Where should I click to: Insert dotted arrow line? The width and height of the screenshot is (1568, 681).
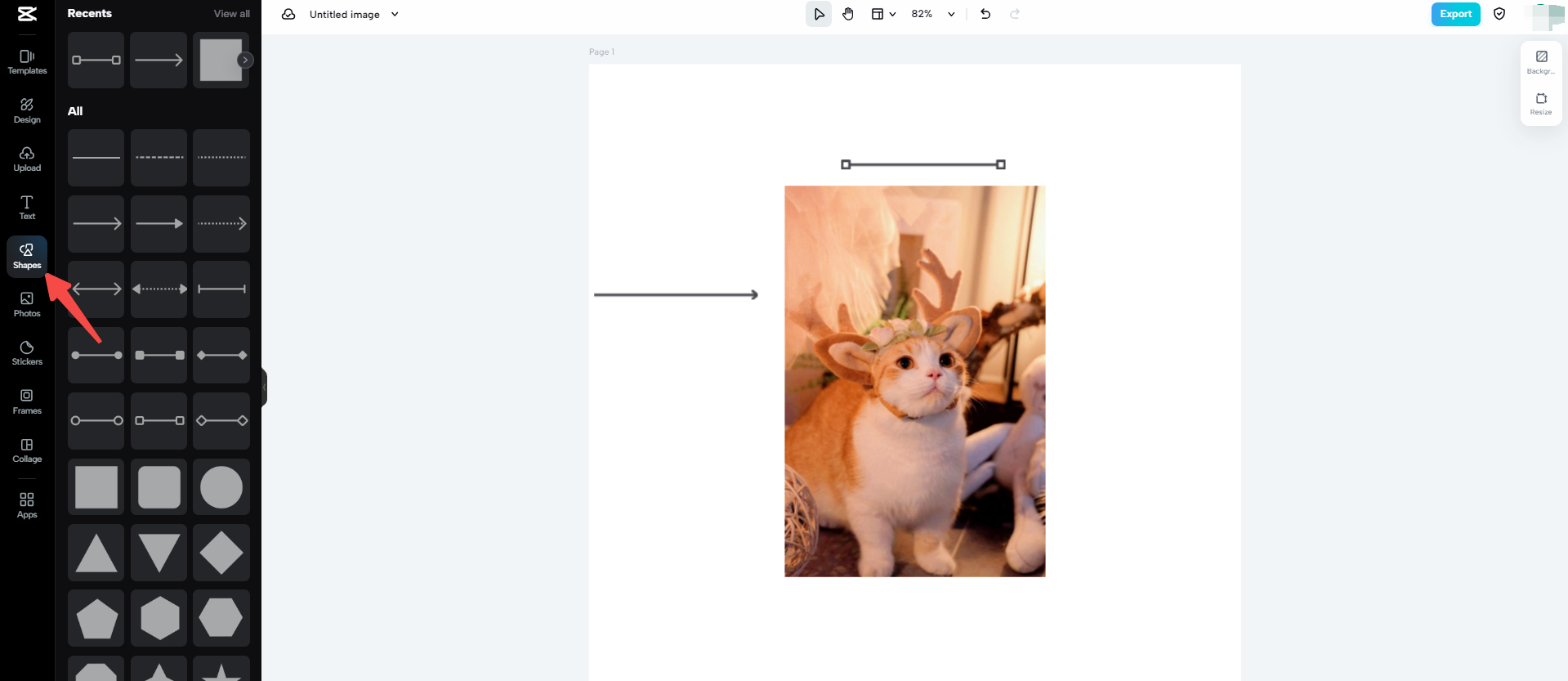(221, 223)
